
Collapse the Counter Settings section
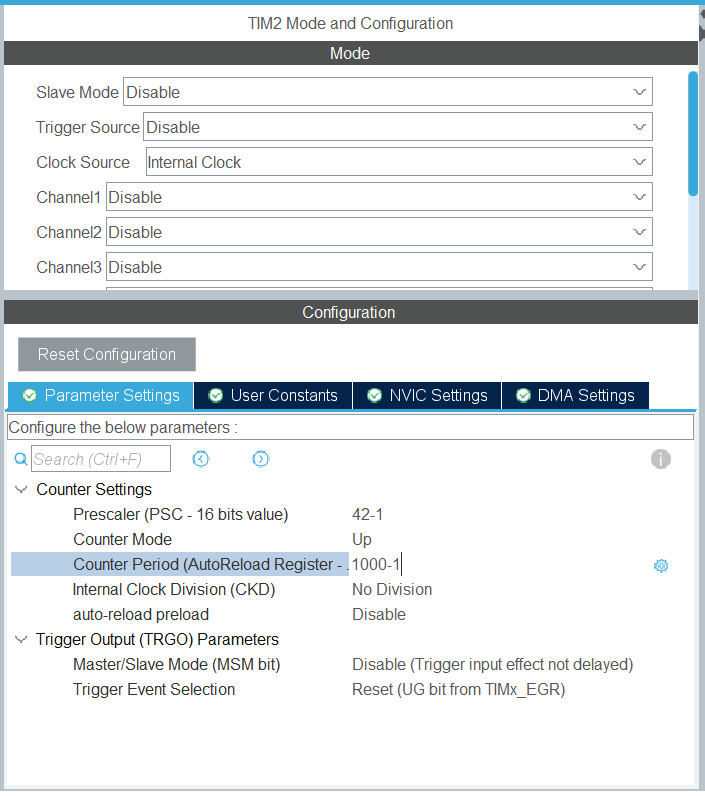[21, 490]
